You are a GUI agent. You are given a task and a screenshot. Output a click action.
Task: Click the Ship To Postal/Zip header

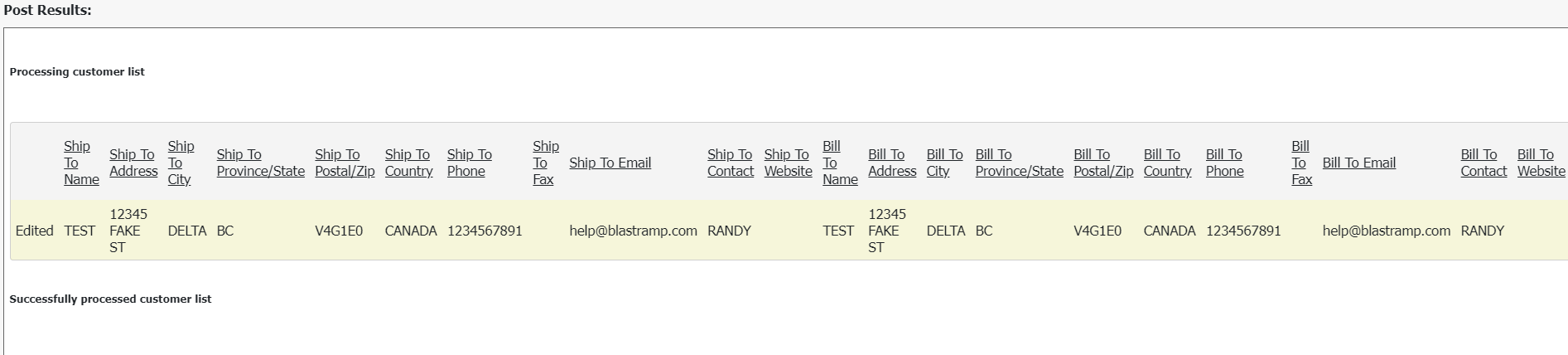click(x=345, y=163)
